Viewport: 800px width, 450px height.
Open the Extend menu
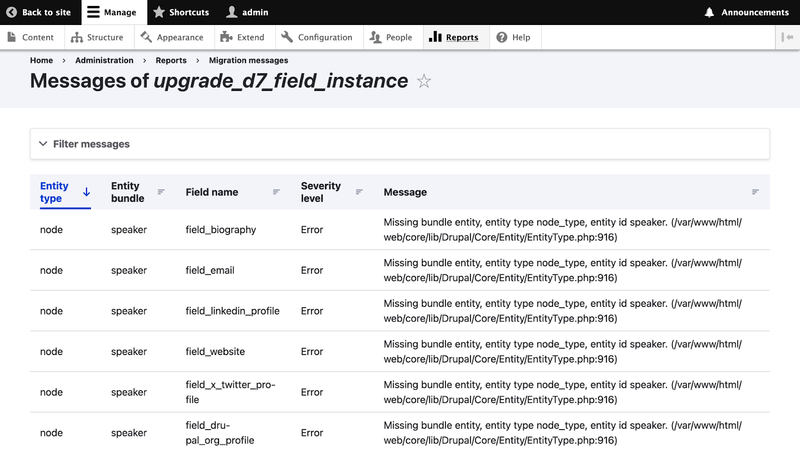point(243,37)
